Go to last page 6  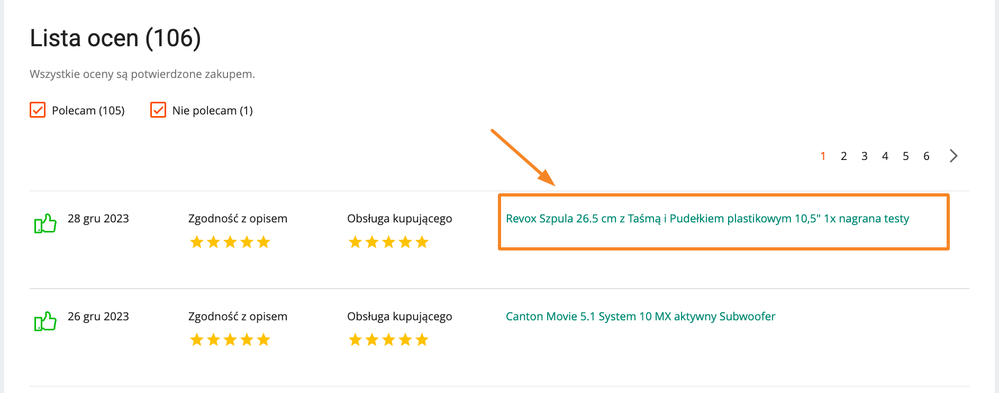coord(926,156)
